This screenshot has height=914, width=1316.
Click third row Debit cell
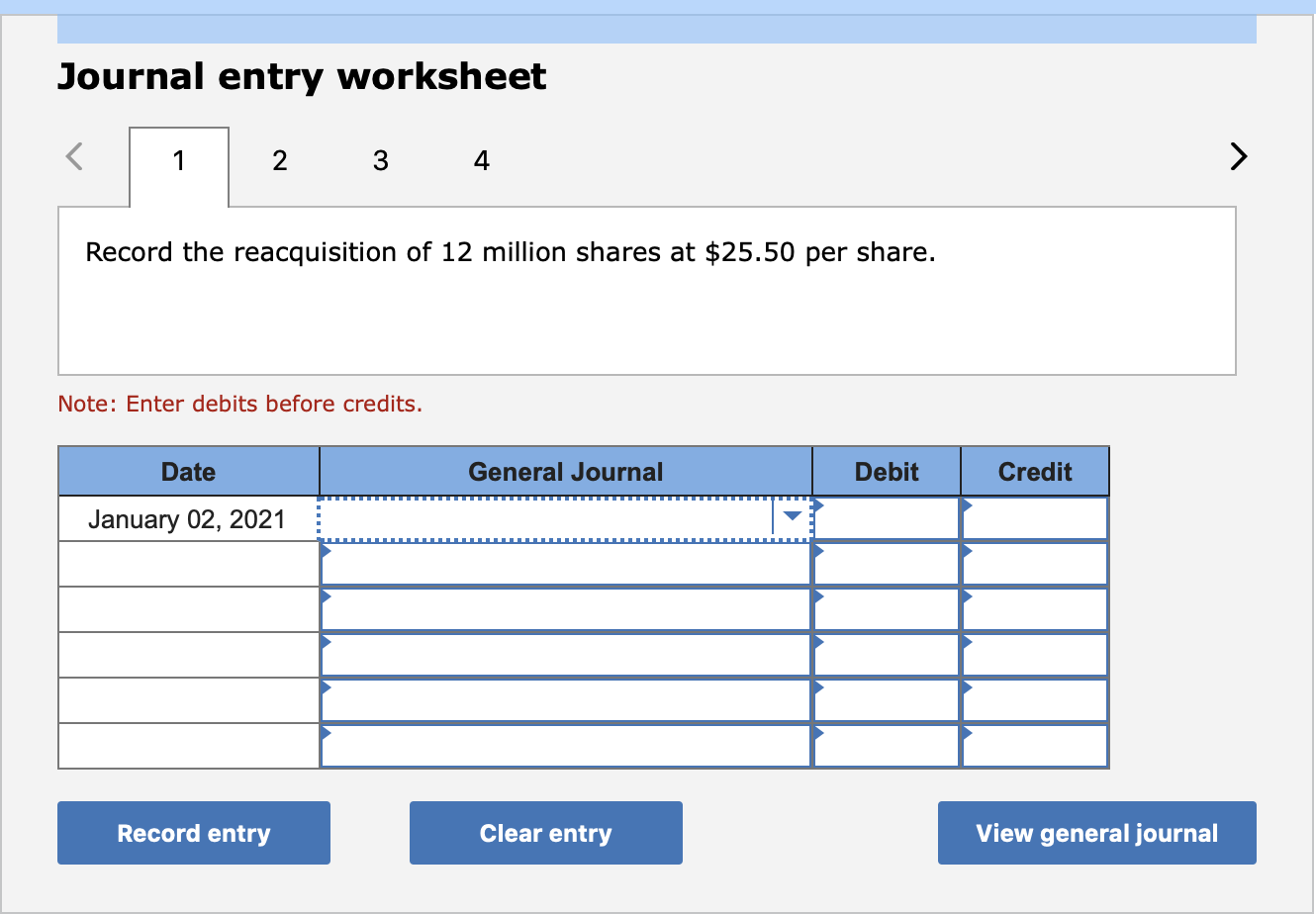click(x=887, y=609)
